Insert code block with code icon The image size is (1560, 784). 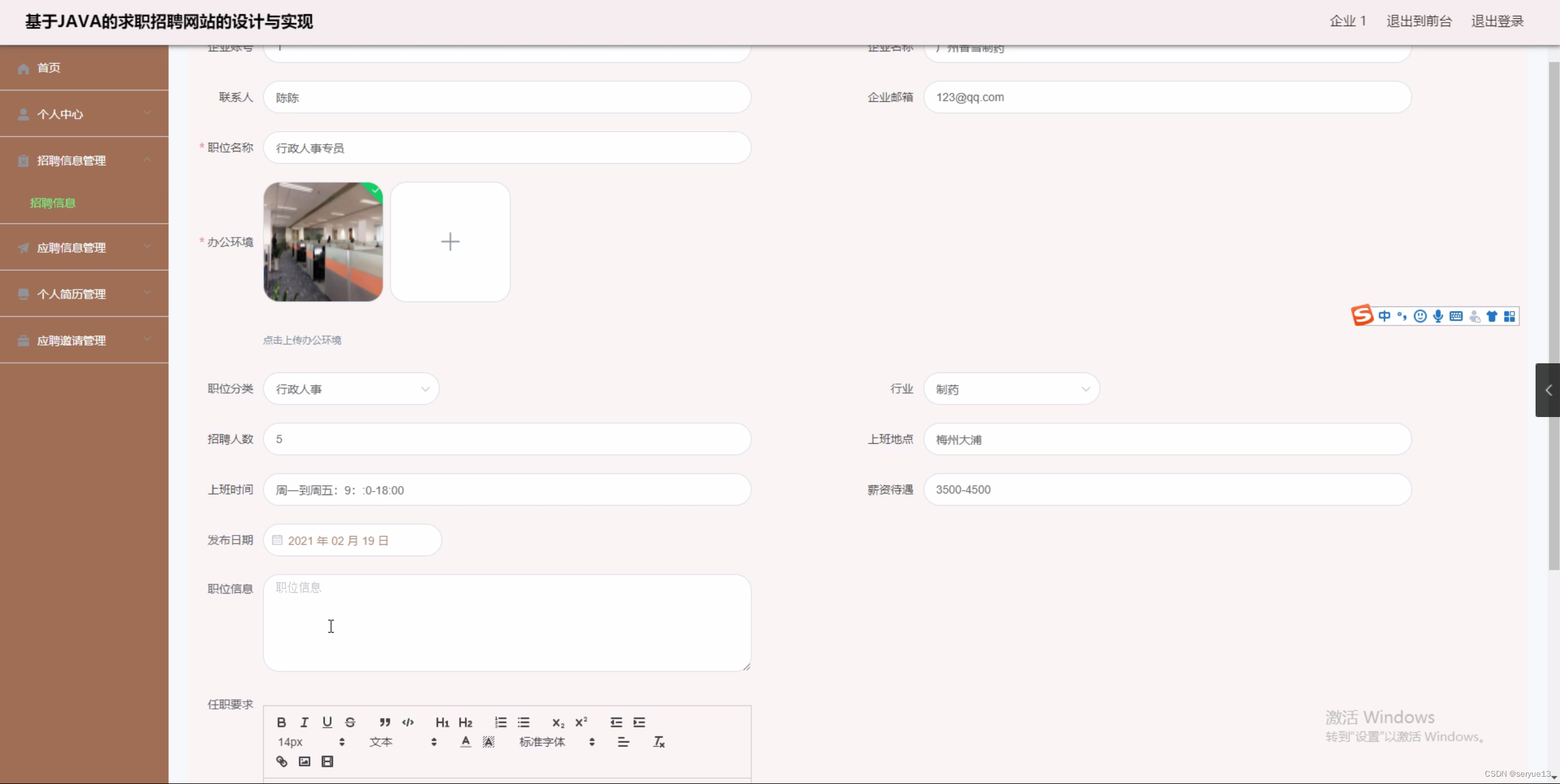(x=408, y=722)
